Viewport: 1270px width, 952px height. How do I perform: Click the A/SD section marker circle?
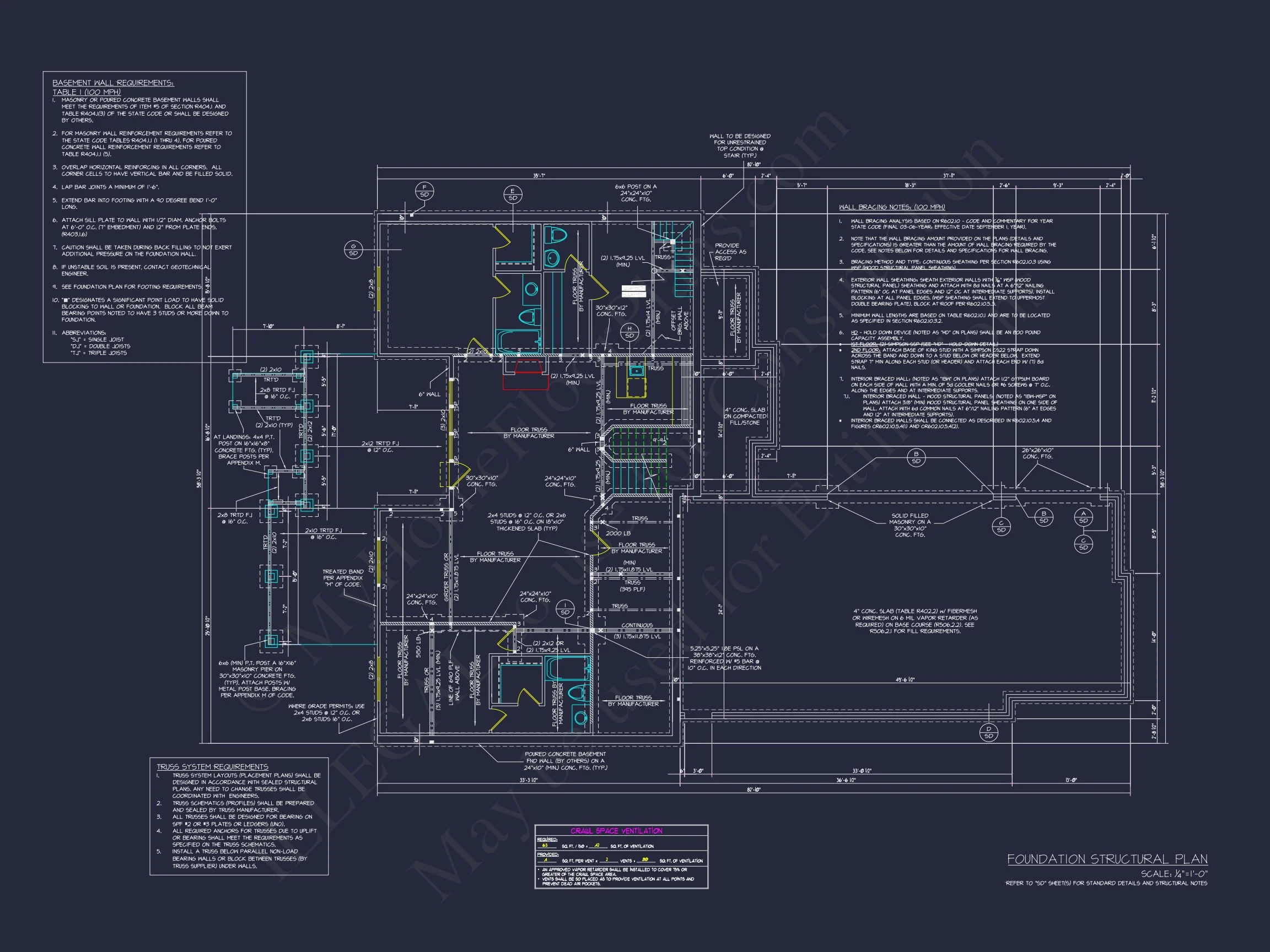tap(1083, 517)
